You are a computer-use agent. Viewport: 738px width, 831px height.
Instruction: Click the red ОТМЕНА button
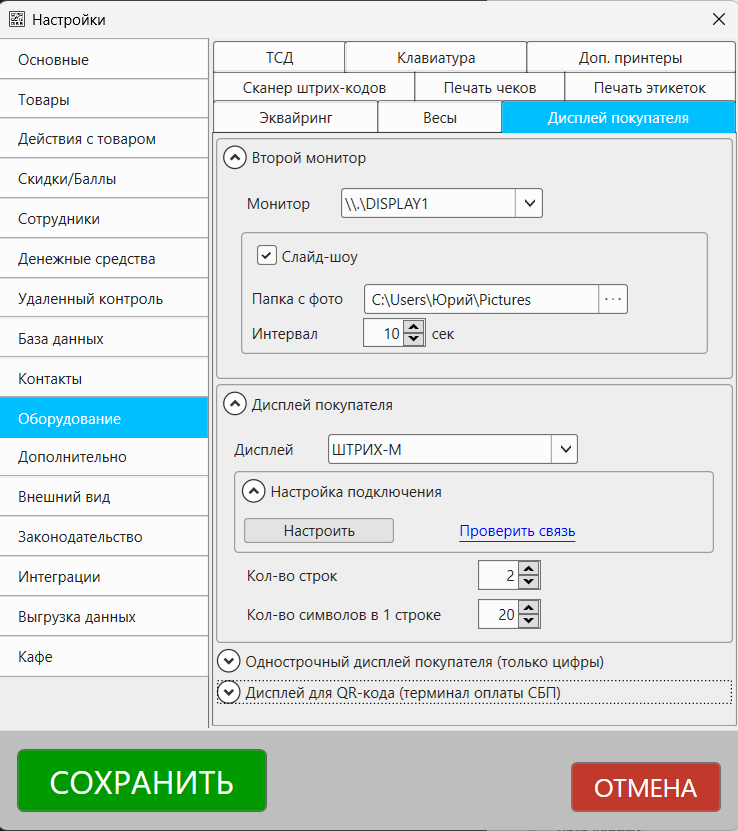(645, 787)
